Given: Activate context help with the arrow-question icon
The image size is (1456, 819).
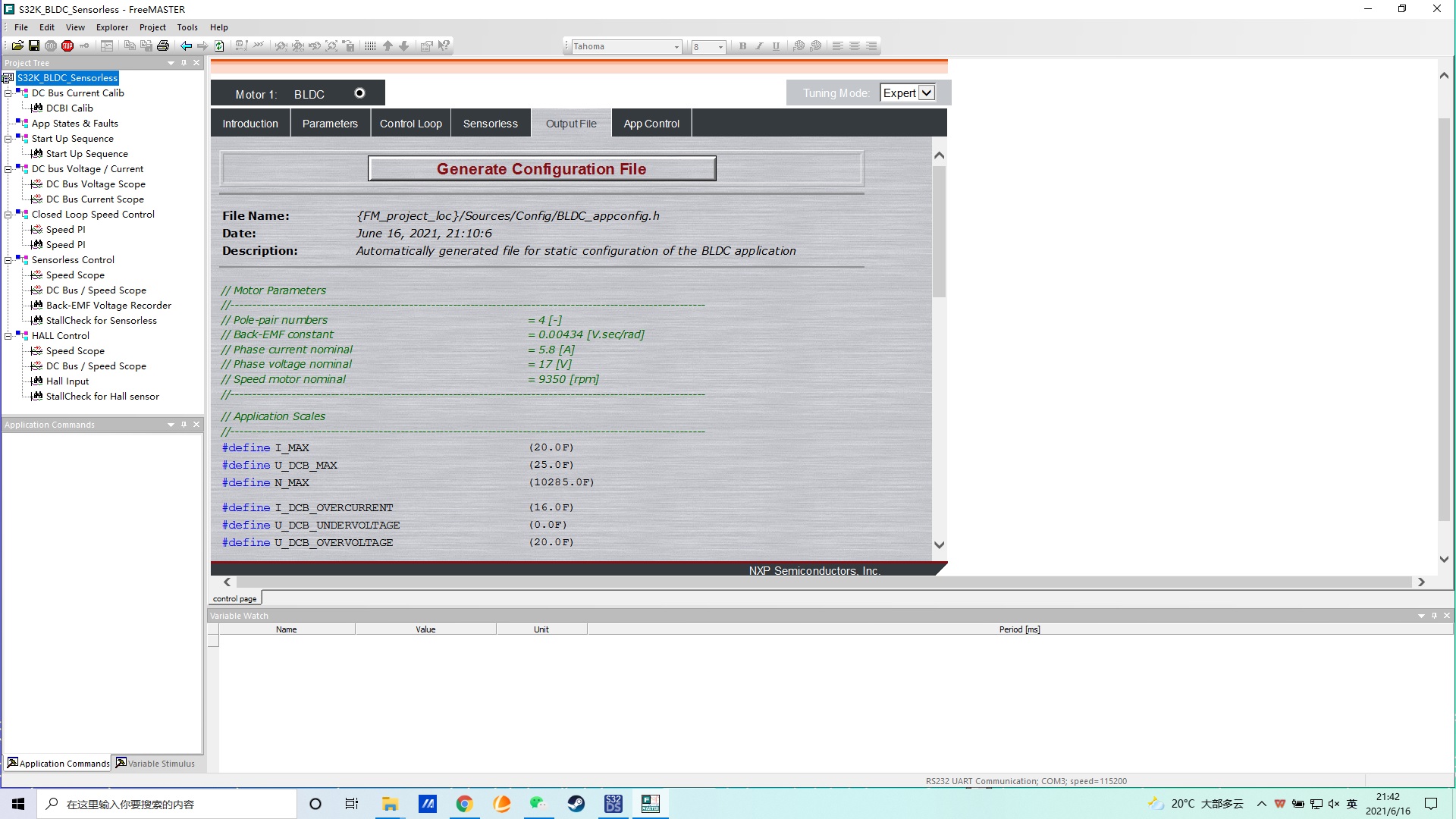Looking at the screenshot, I should [x=444, y=45].
